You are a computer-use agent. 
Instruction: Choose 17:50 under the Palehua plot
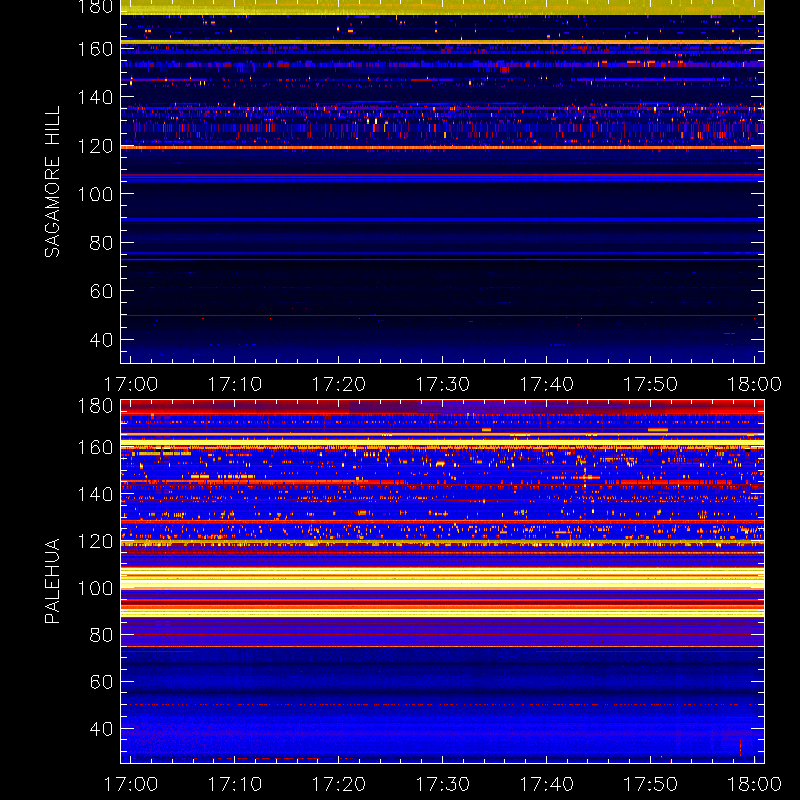(x=651, y=784)
